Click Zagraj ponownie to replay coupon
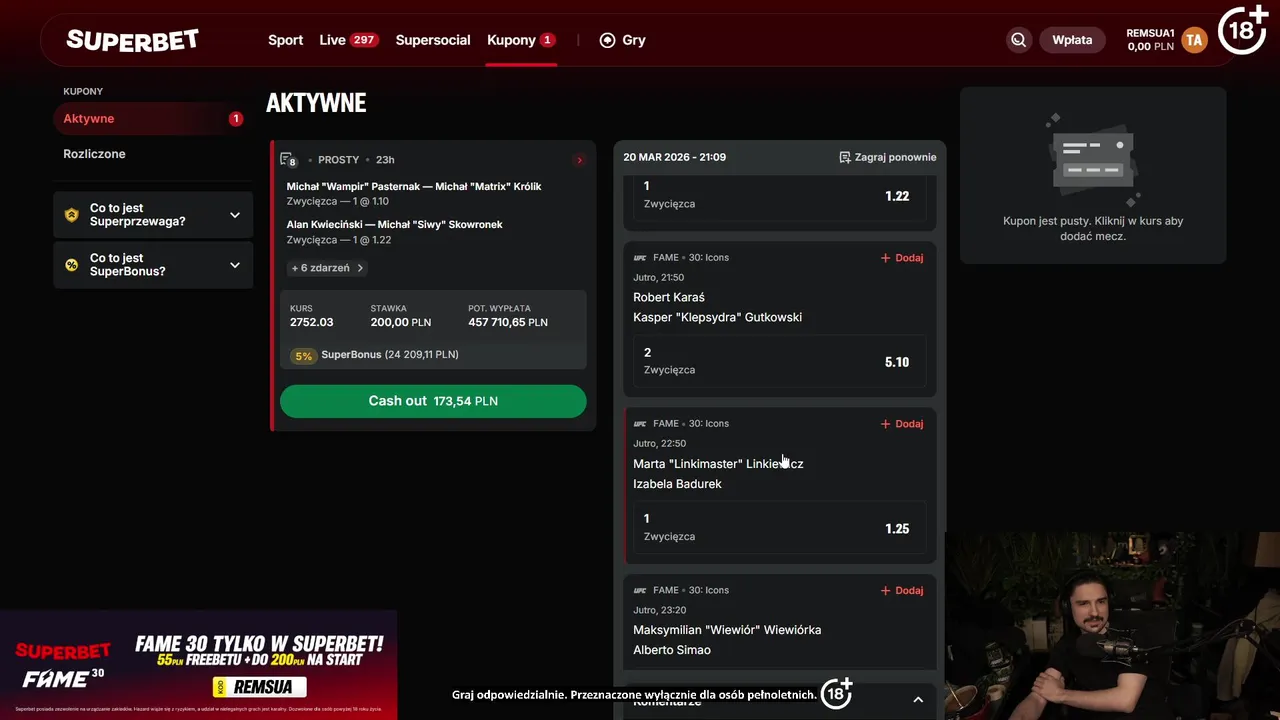 (x=887, y=157)
